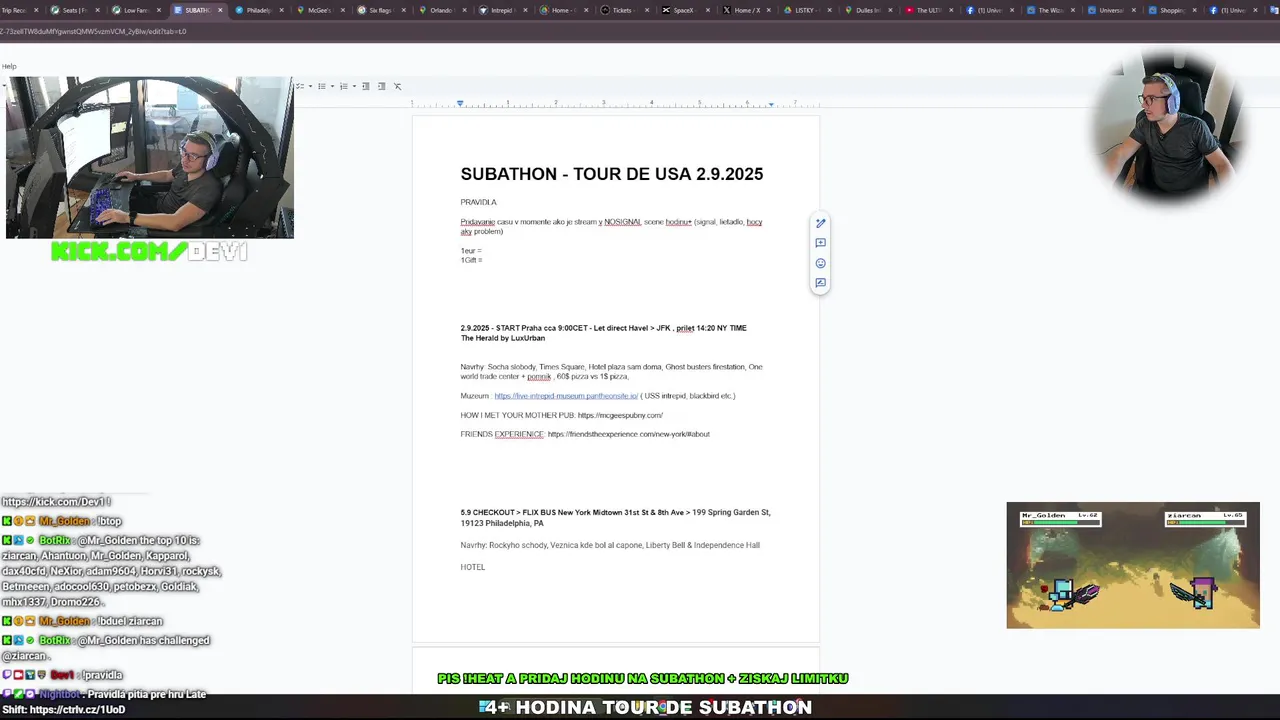Switch to The Wiza browser tab
Image resolution: width=1280 pixels, height=720 pixels.
tap(1050, 10)
